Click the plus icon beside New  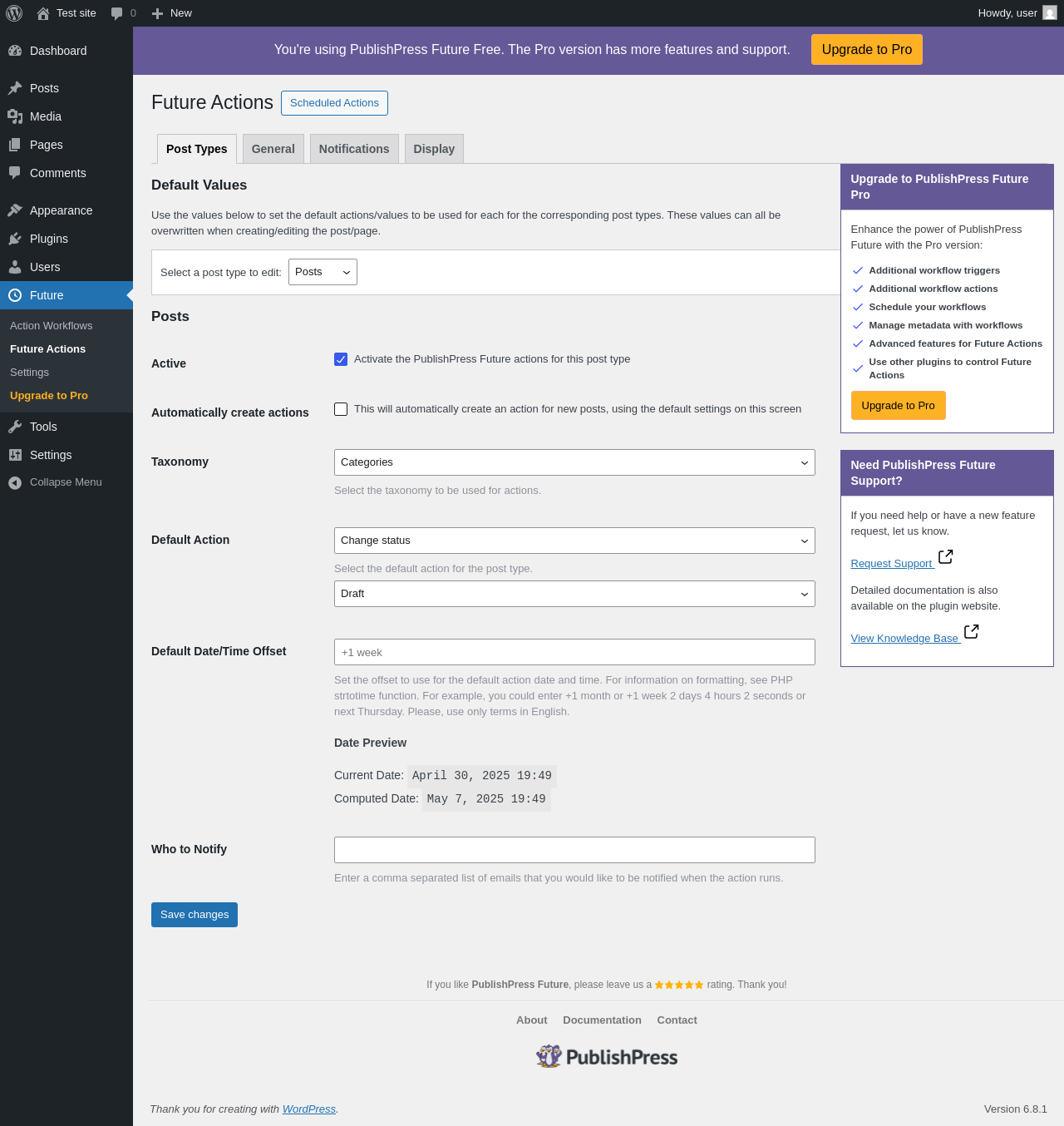coord(157,13)
